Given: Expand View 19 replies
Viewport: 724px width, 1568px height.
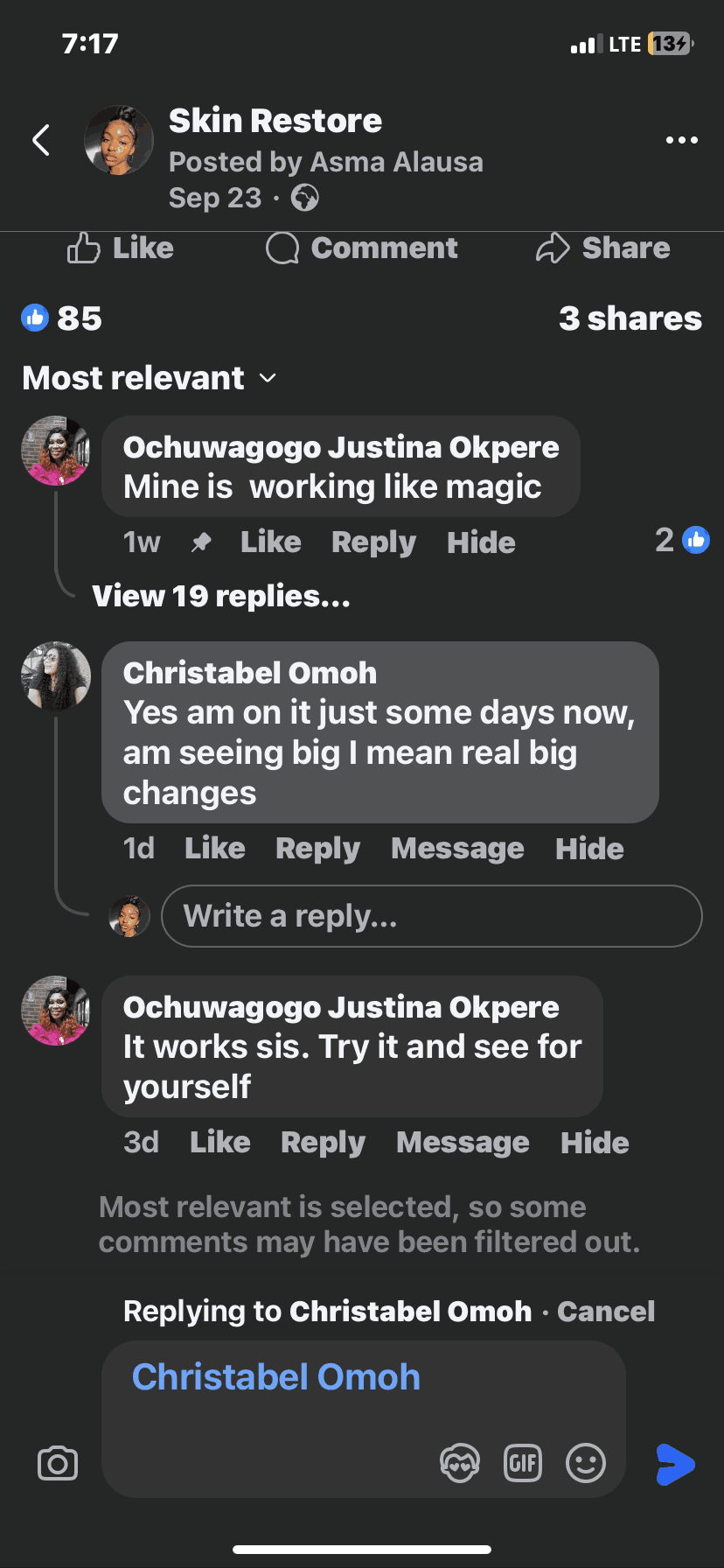Looking at the screenshot, I should [x=221, y=597].
